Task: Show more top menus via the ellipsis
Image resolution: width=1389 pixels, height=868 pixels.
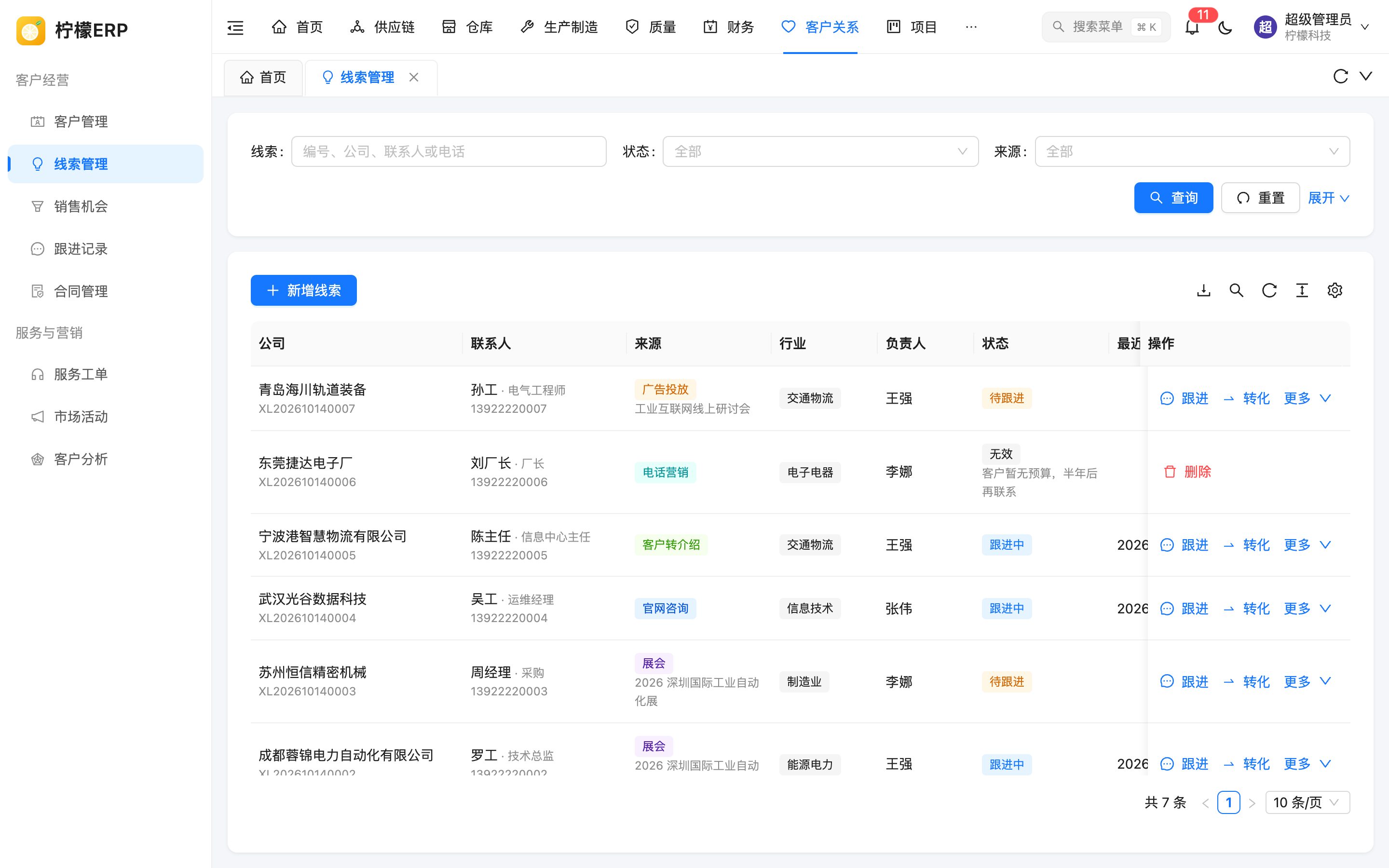Action: [x=971, y=27]
